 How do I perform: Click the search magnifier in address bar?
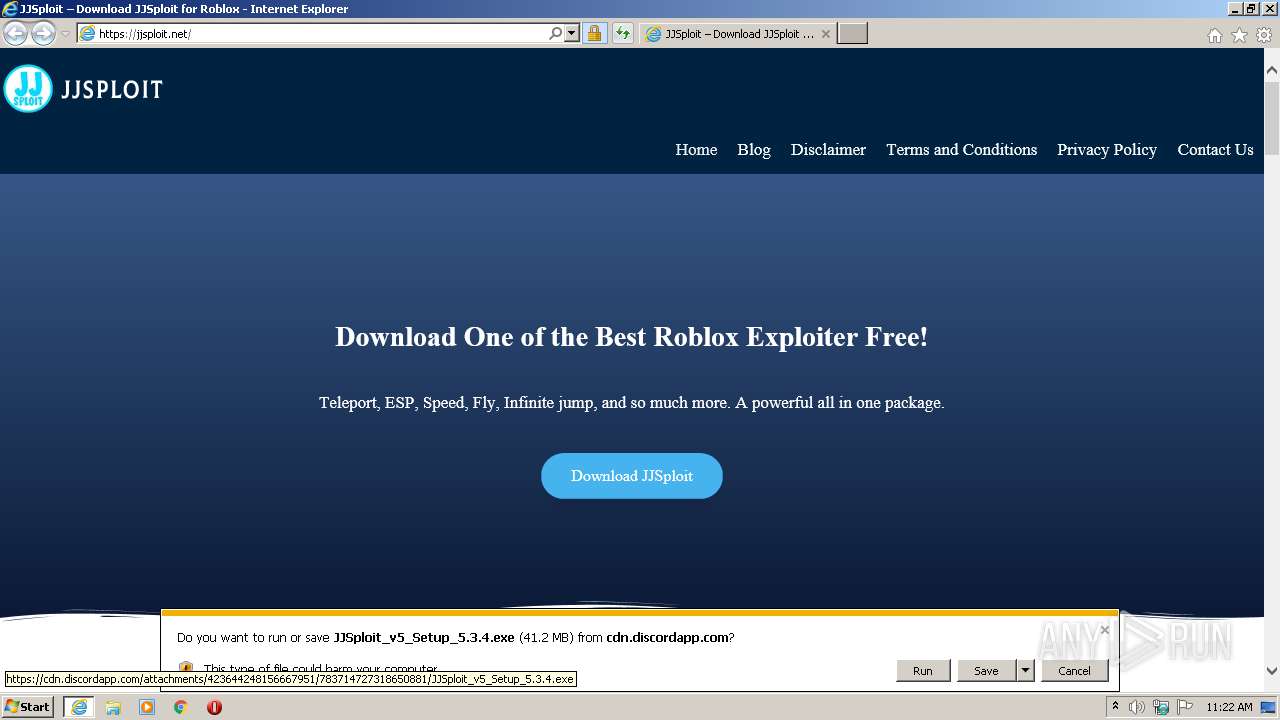[556, 33]
